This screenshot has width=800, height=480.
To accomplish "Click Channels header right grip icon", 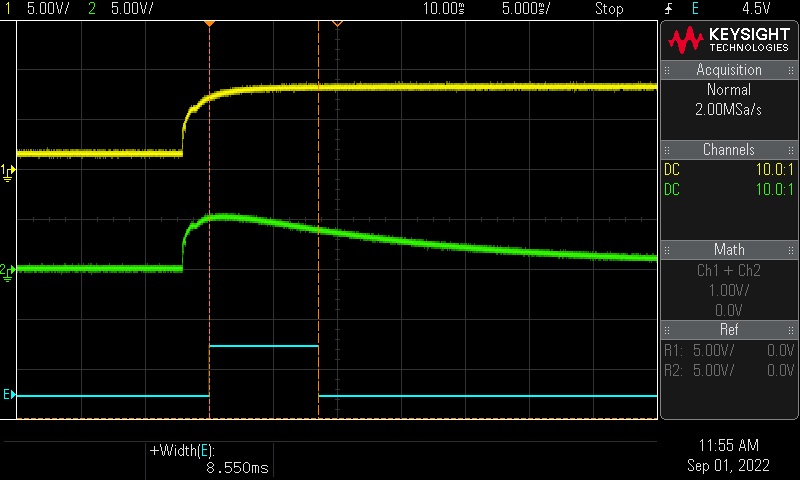I will coord(791,150).
